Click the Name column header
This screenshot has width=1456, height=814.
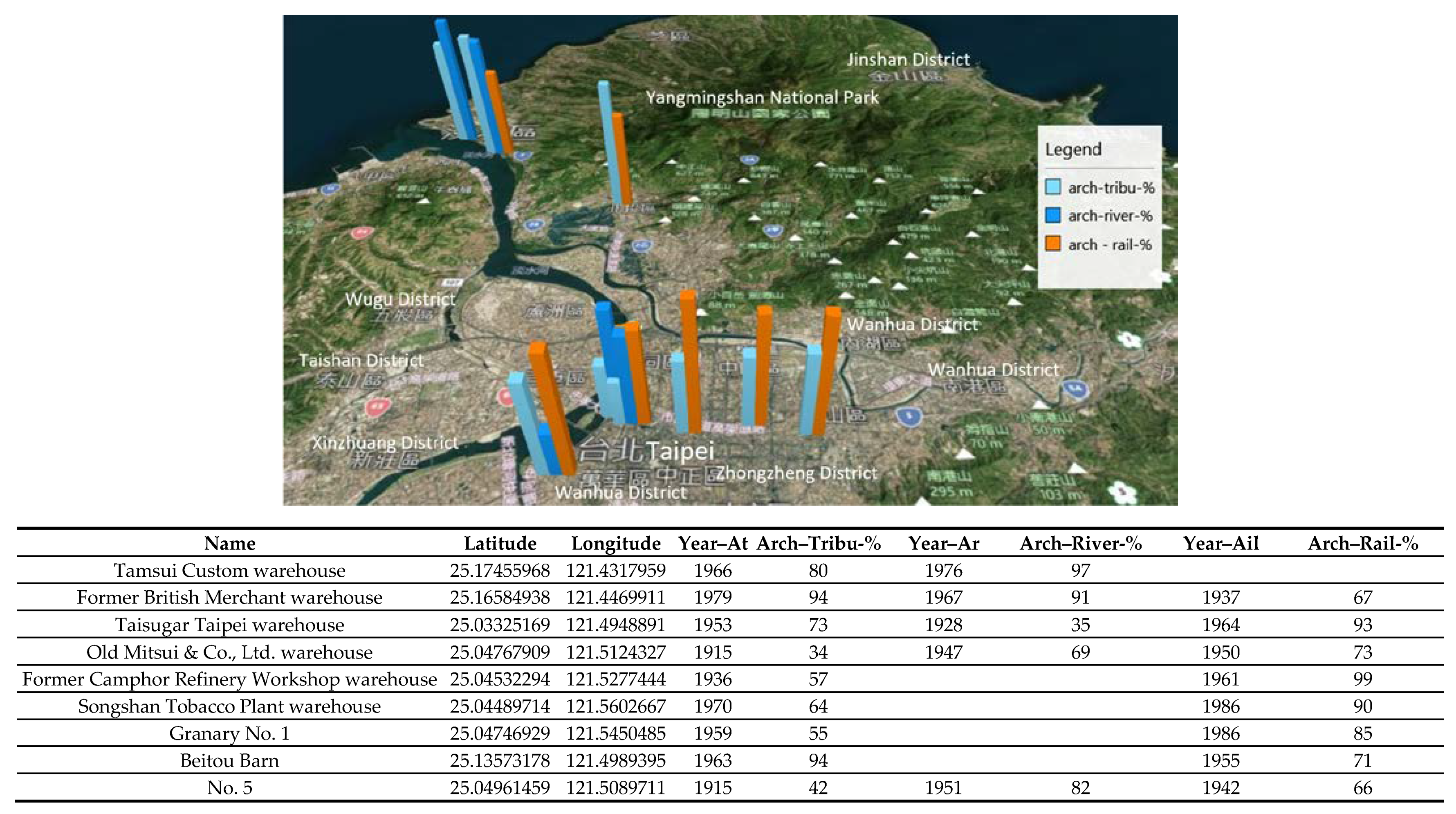(229, 543)
